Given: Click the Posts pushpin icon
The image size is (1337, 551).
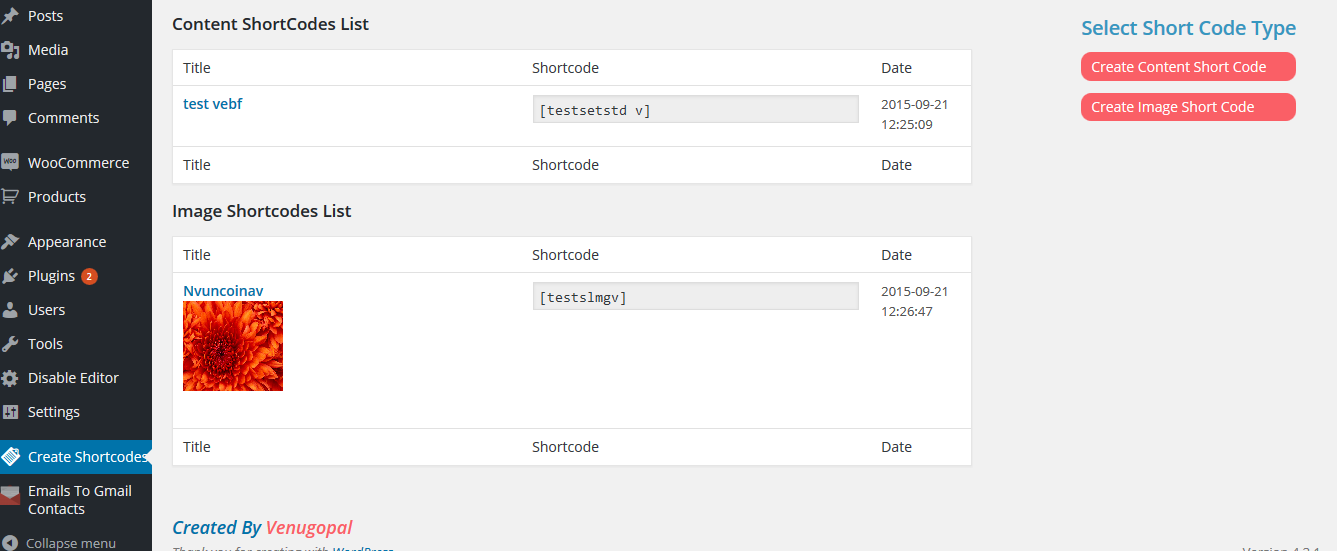Looking at the screenshot, I should tap(10, 16).
